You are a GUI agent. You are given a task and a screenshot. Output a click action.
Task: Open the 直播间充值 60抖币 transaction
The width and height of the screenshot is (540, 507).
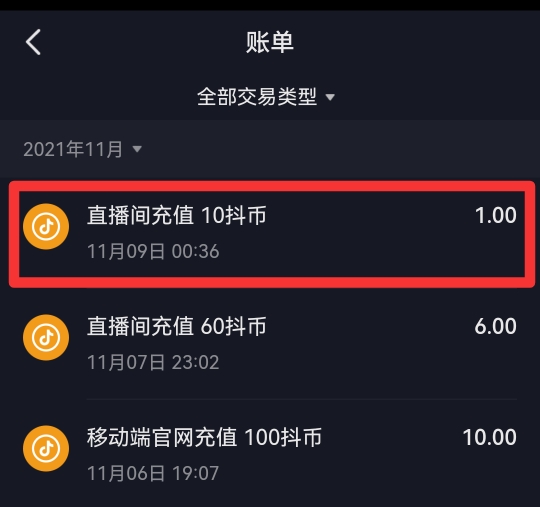pyautogui.click(x=270, y=344)
